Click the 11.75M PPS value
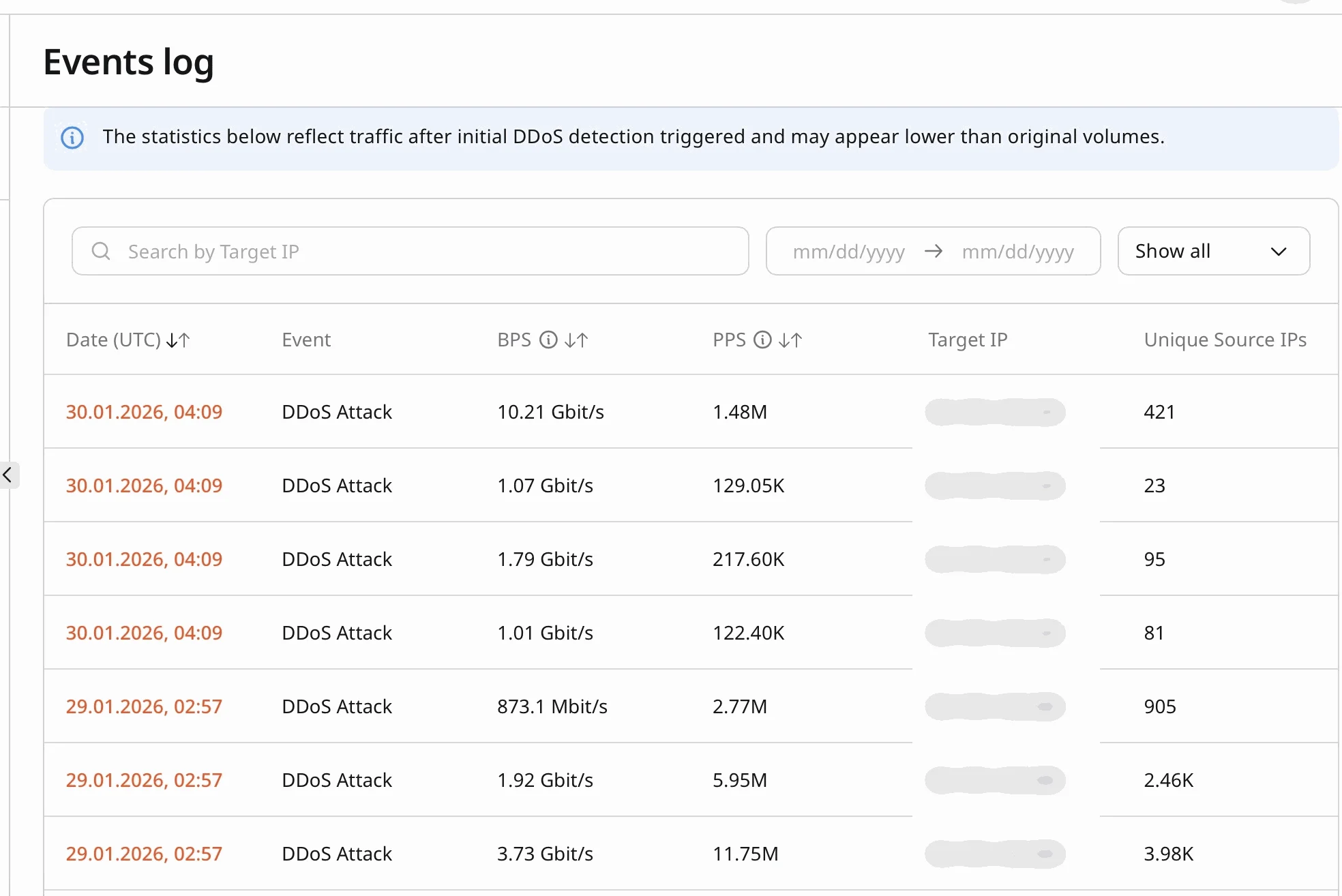 [745, 854]
